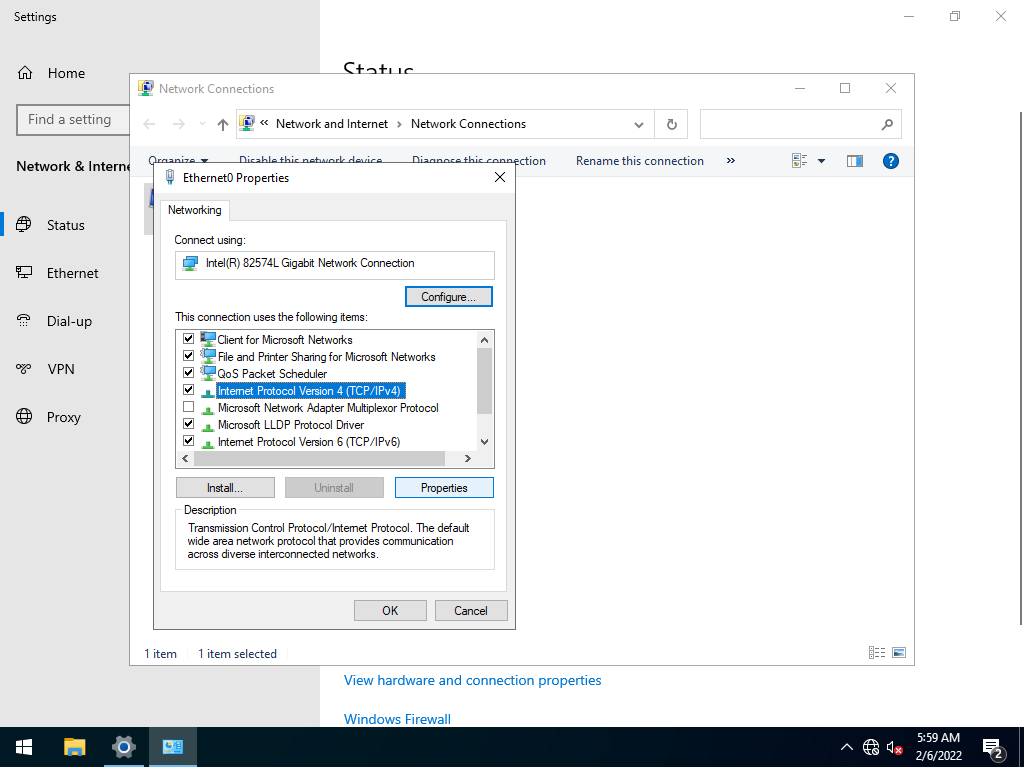Click Rename this connection command
This screenshot has height=767, width=1024.
pyautogui.click(x=640, y=161)
